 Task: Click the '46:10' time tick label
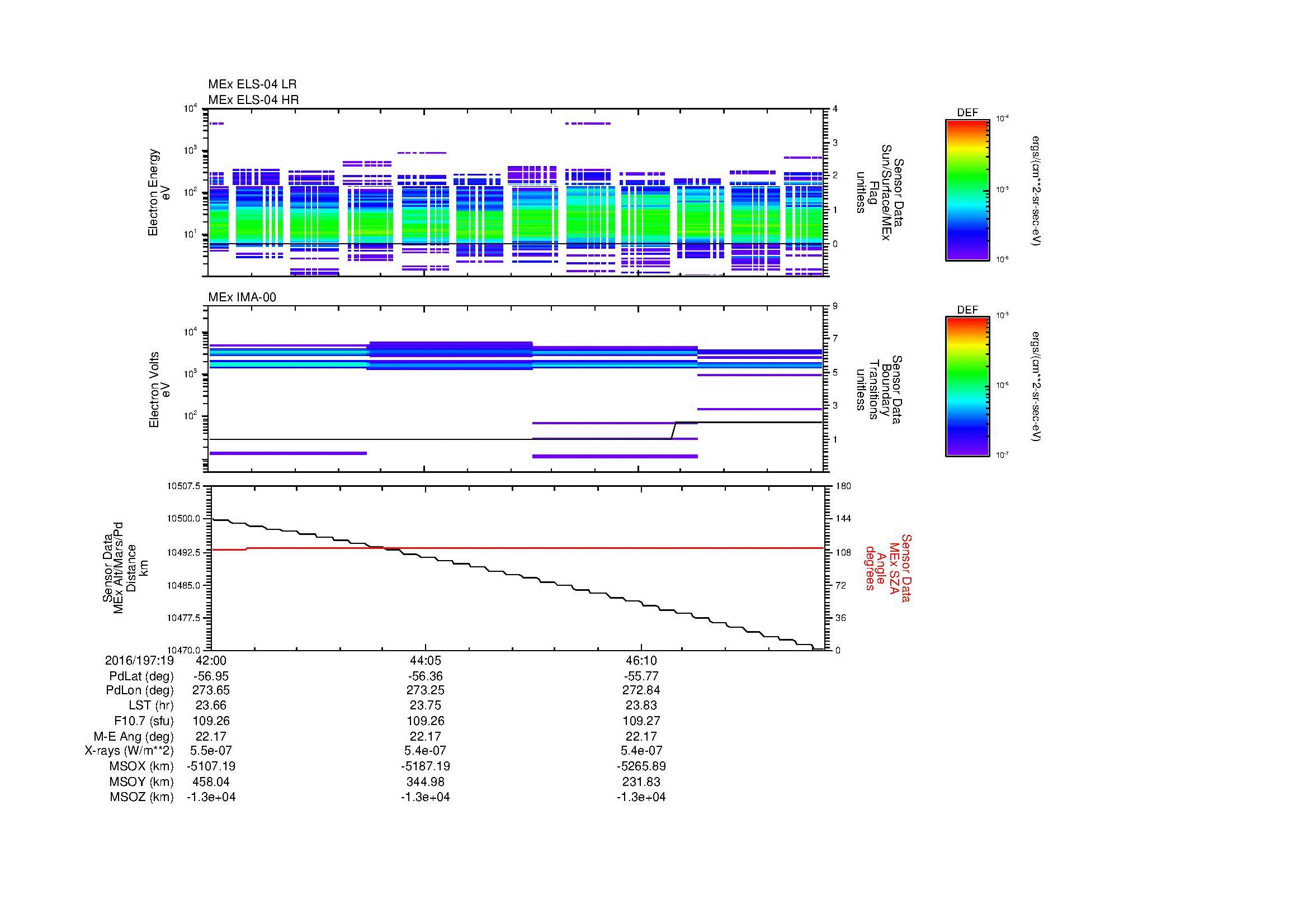coord(641,660)
